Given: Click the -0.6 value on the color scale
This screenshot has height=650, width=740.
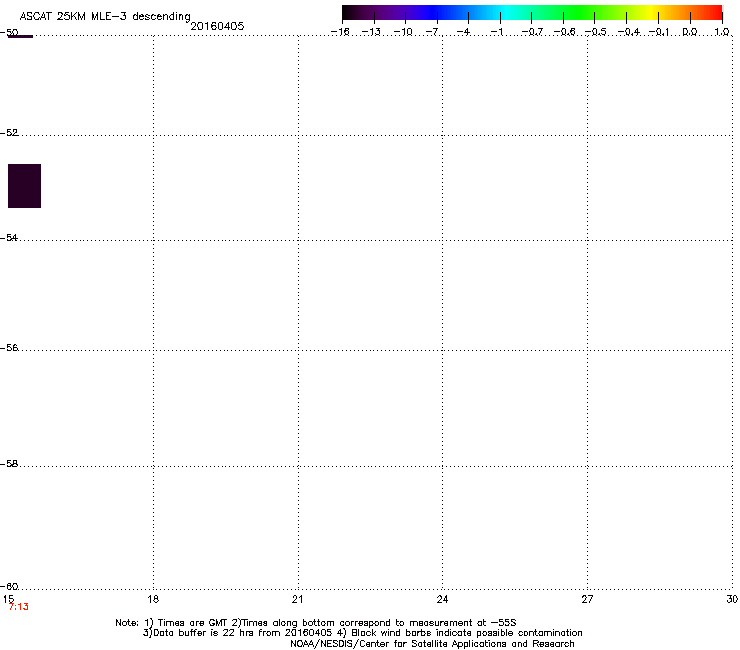Looking at the screenshot, I should coord(564,32).
